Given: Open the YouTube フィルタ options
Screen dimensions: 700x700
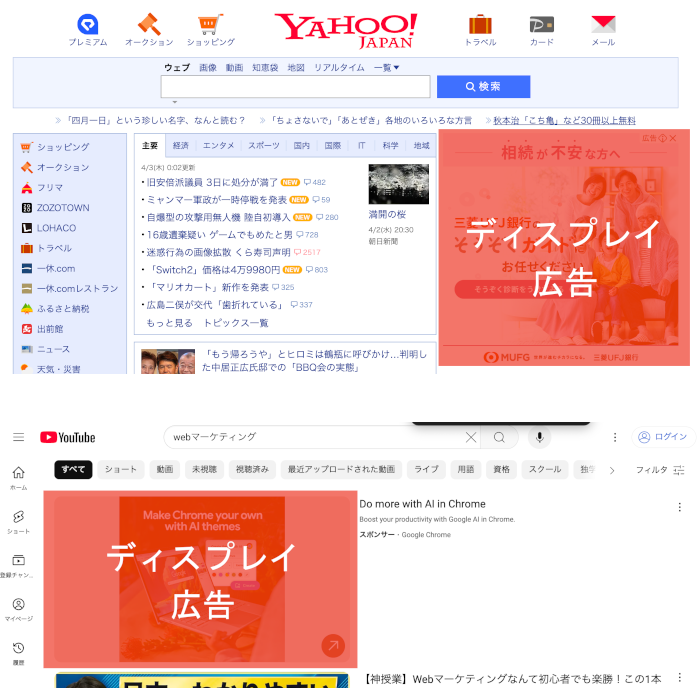Looking at the screenshot, I should pos(659,470).
